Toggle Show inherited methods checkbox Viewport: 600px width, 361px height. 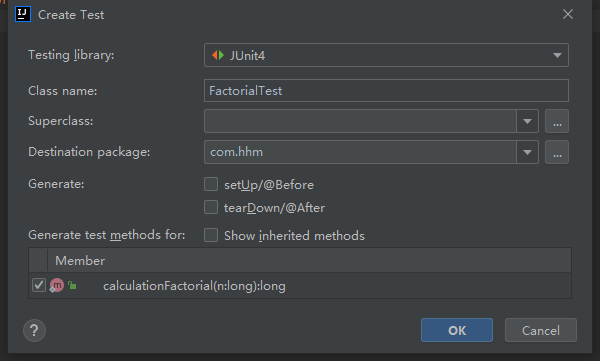click(x=211, y=235)
